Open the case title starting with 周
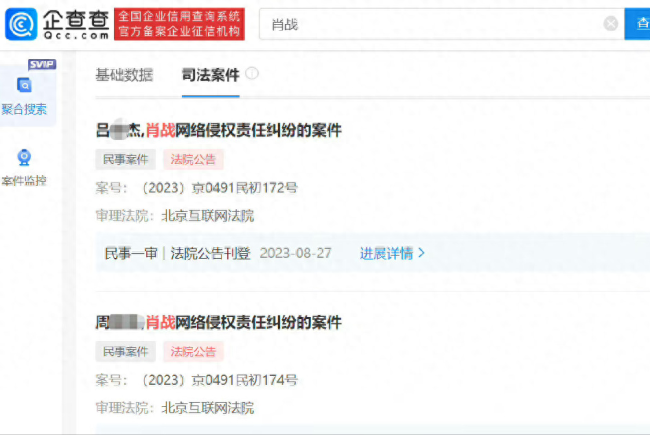This screenshot has width=650, height=435. pos(218,322)
